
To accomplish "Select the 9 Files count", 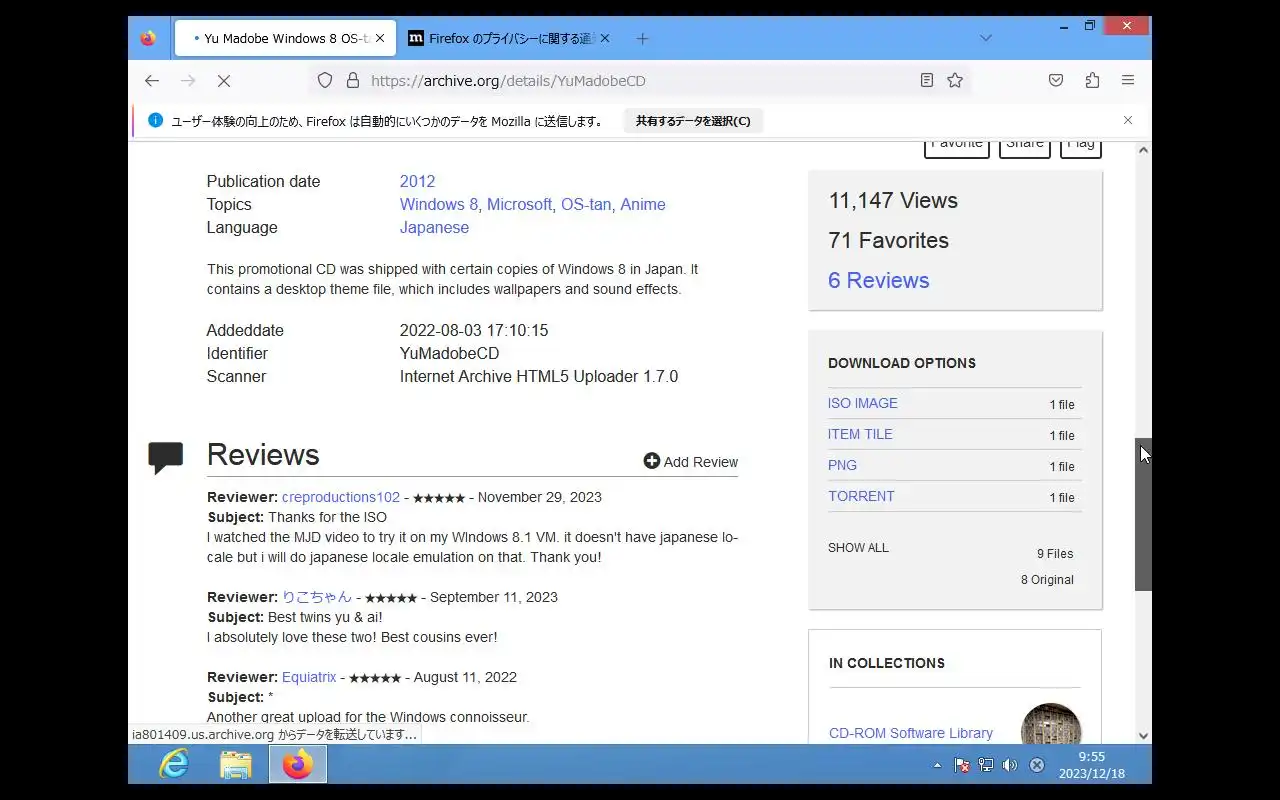I will point(1055,554).
